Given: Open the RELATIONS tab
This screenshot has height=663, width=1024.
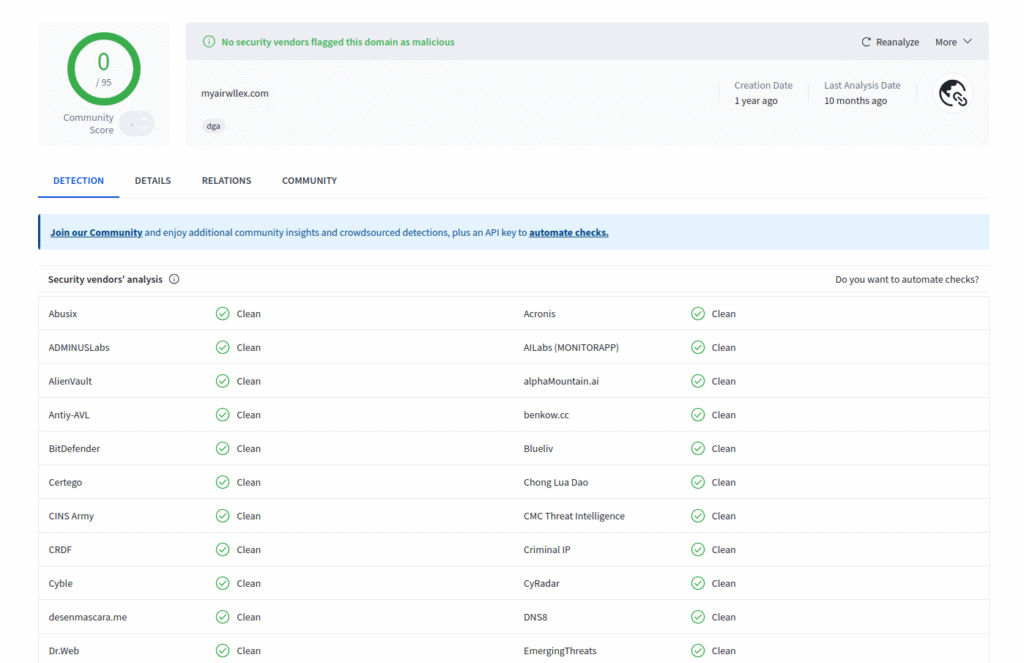Looking at the screenshot, I should point(226,180).
